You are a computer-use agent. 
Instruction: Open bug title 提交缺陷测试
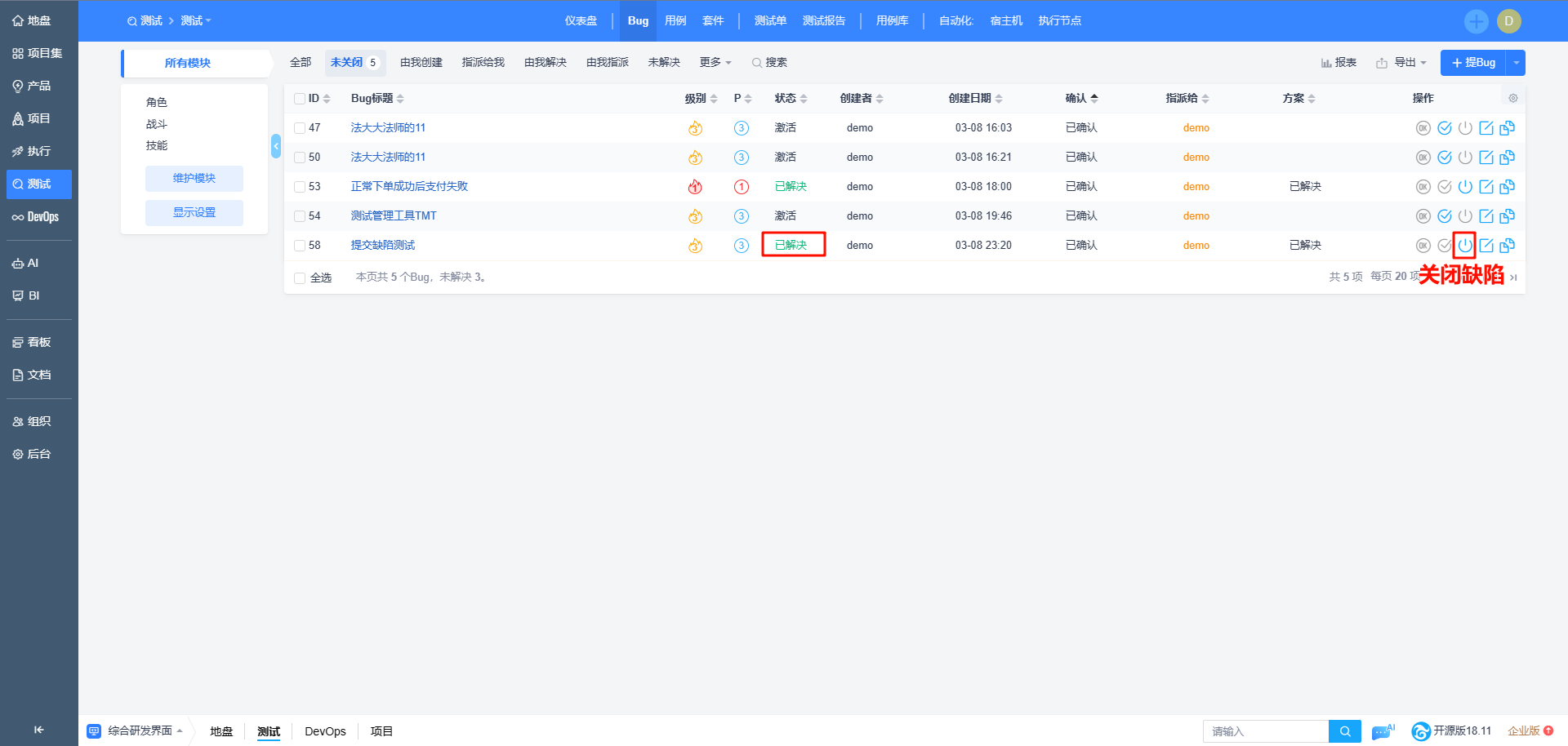383,246
